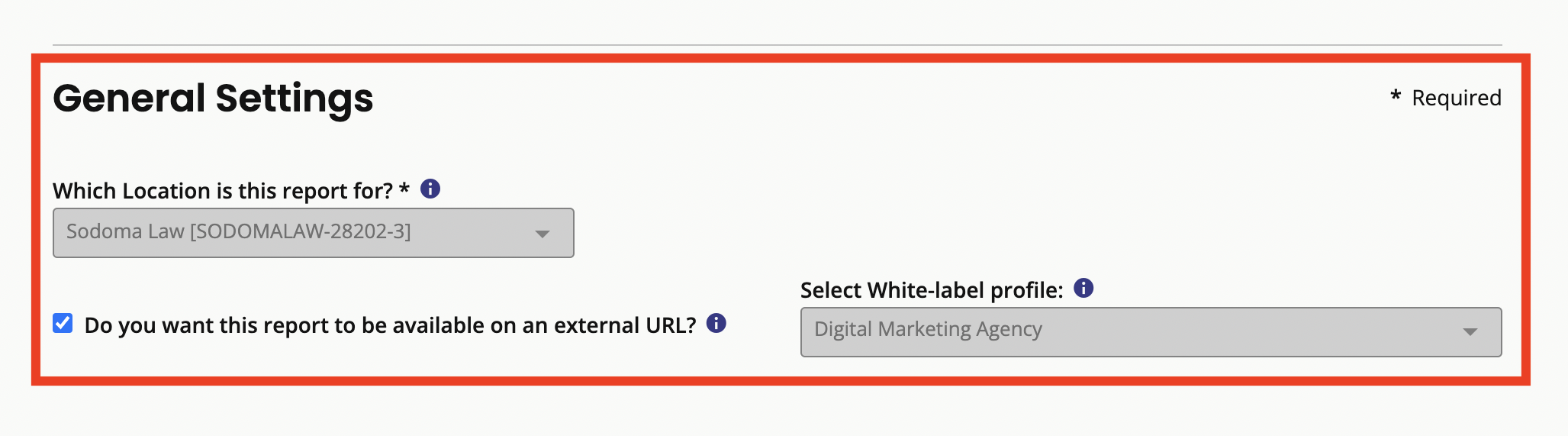This screenshot has height=436, width=1568.
Task: Select the Digital Marketing Agency value text
Action: [x=928, y=329]
